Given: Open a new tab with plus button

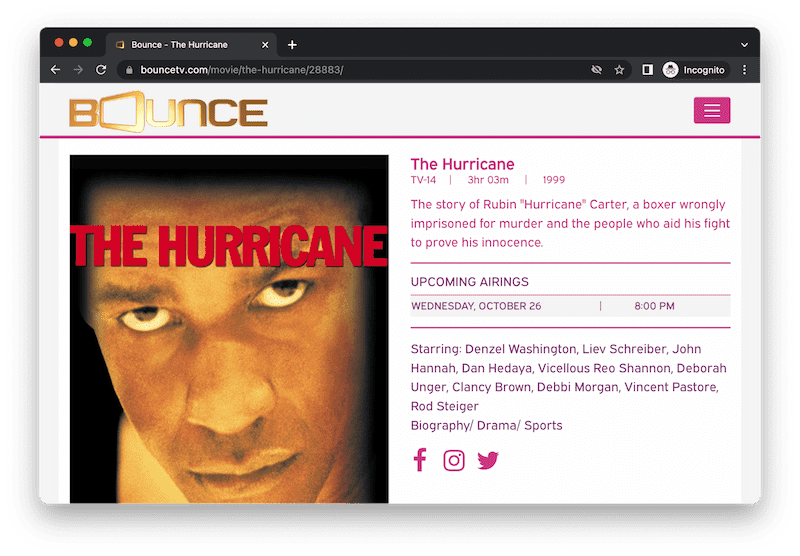Looking at the screenshot, I should coord(292,45).
